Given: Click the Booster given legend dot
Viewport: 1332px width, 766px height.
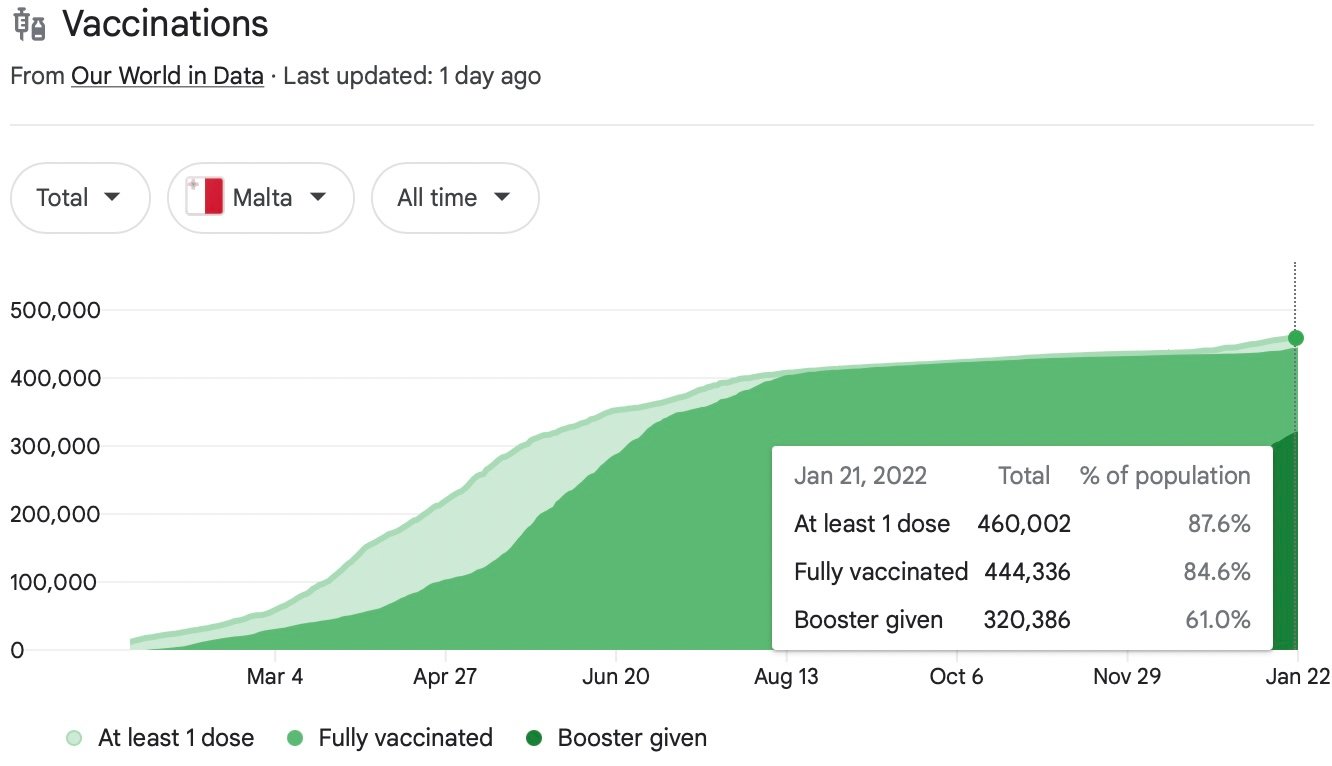Looking at the screenshot, I should (534, 739).
